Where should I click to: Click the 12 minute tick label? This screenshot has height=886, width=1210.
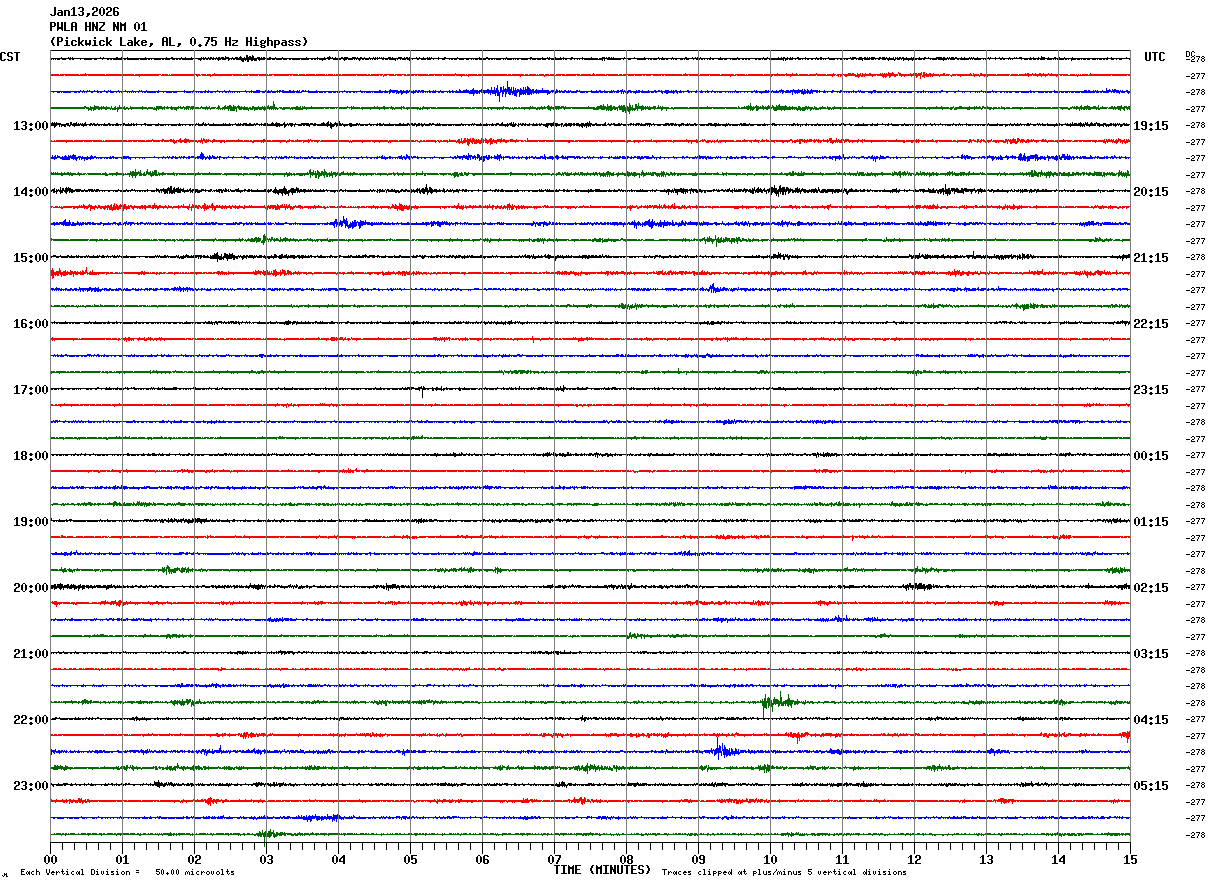tap(914, 859)
